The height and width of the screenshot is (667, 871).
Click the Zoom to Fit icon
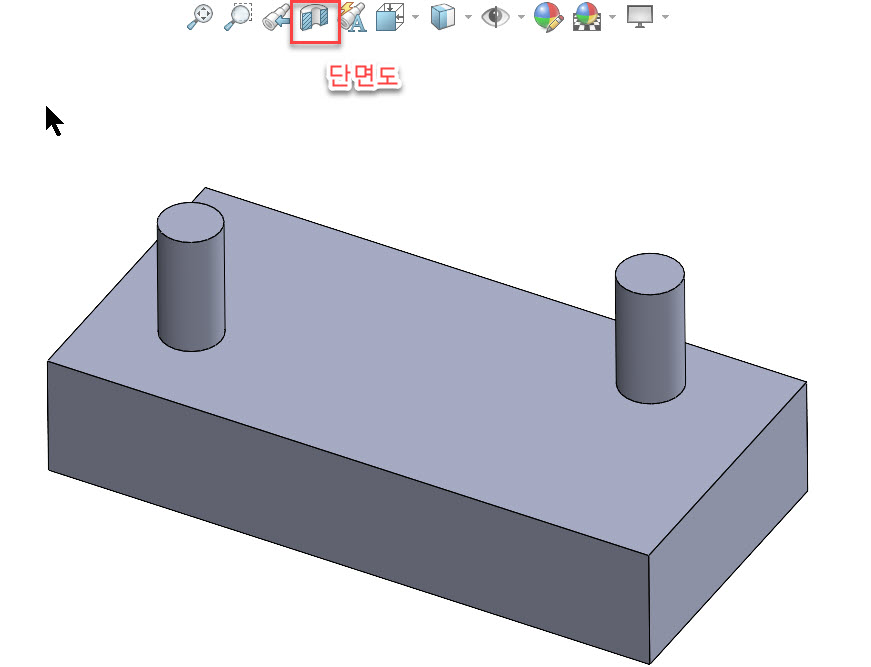pos(200,17)
